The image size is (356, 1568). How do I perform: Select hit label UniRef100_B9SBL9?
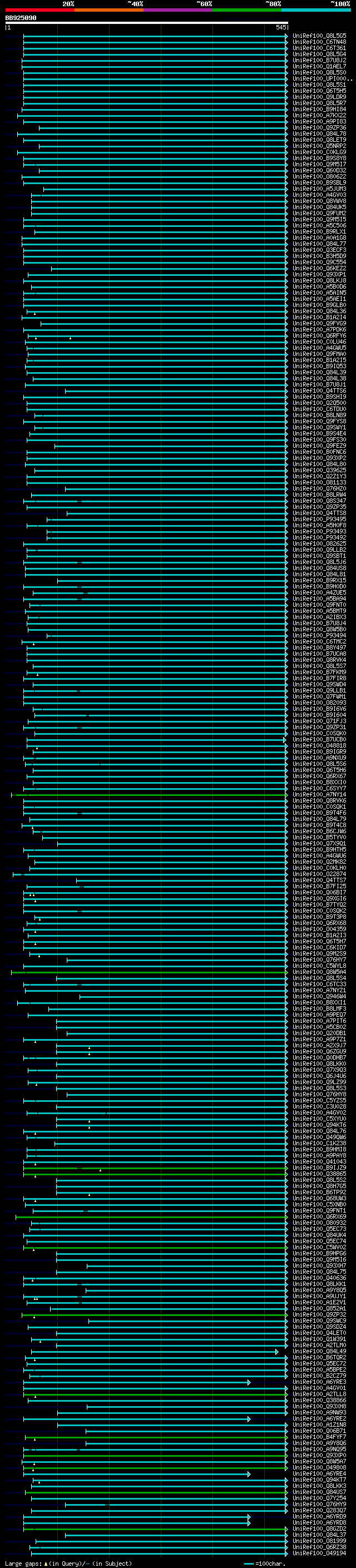319,182
